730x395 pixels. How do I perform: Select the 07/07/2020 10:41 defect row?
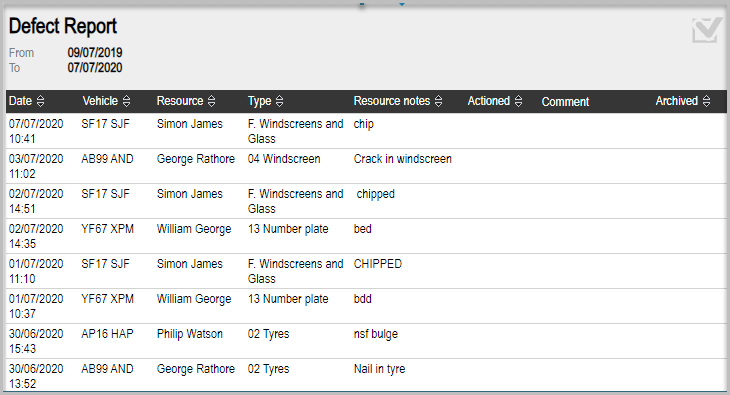366,131
